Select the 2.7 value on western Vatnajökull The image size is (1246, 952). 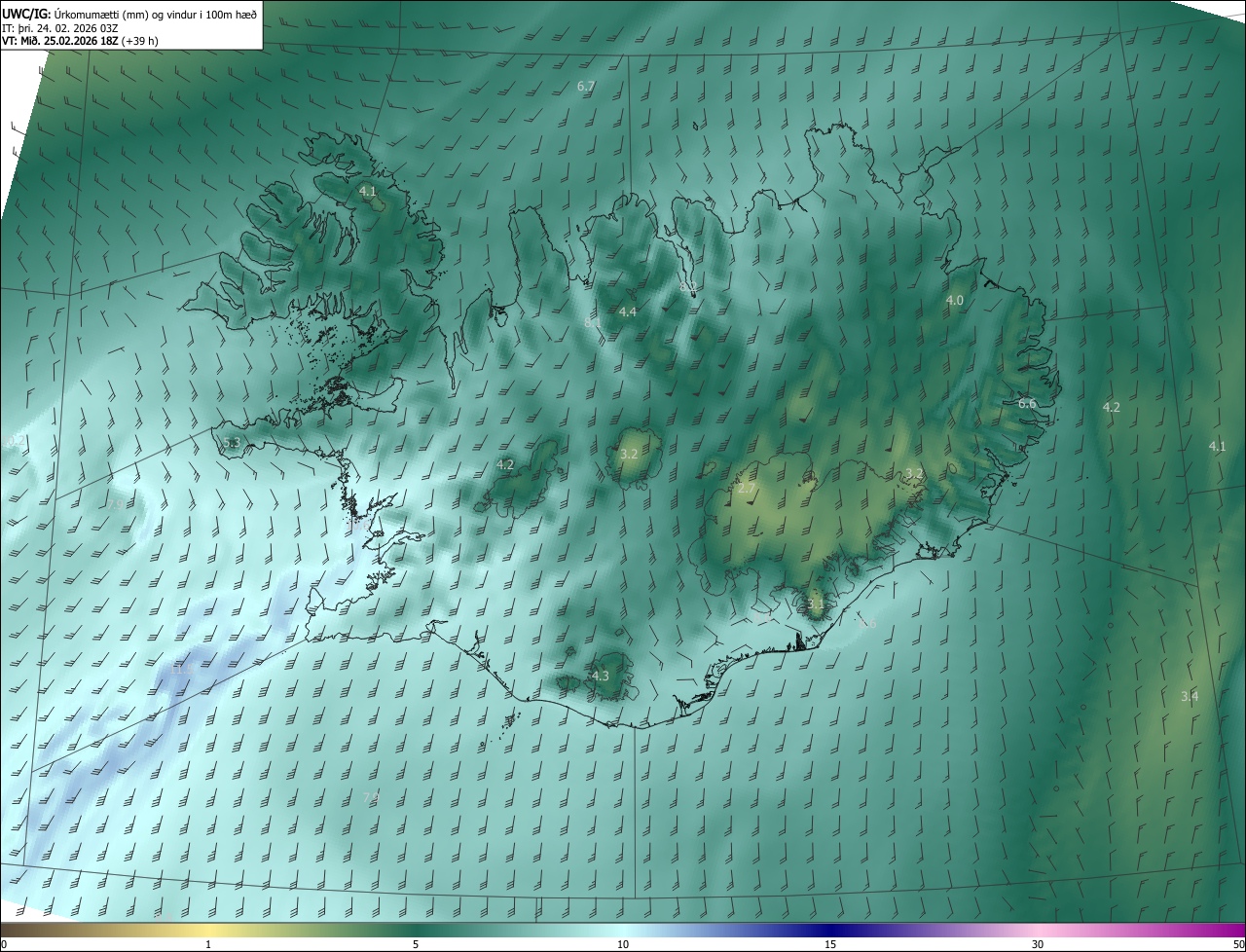(747, 489)
